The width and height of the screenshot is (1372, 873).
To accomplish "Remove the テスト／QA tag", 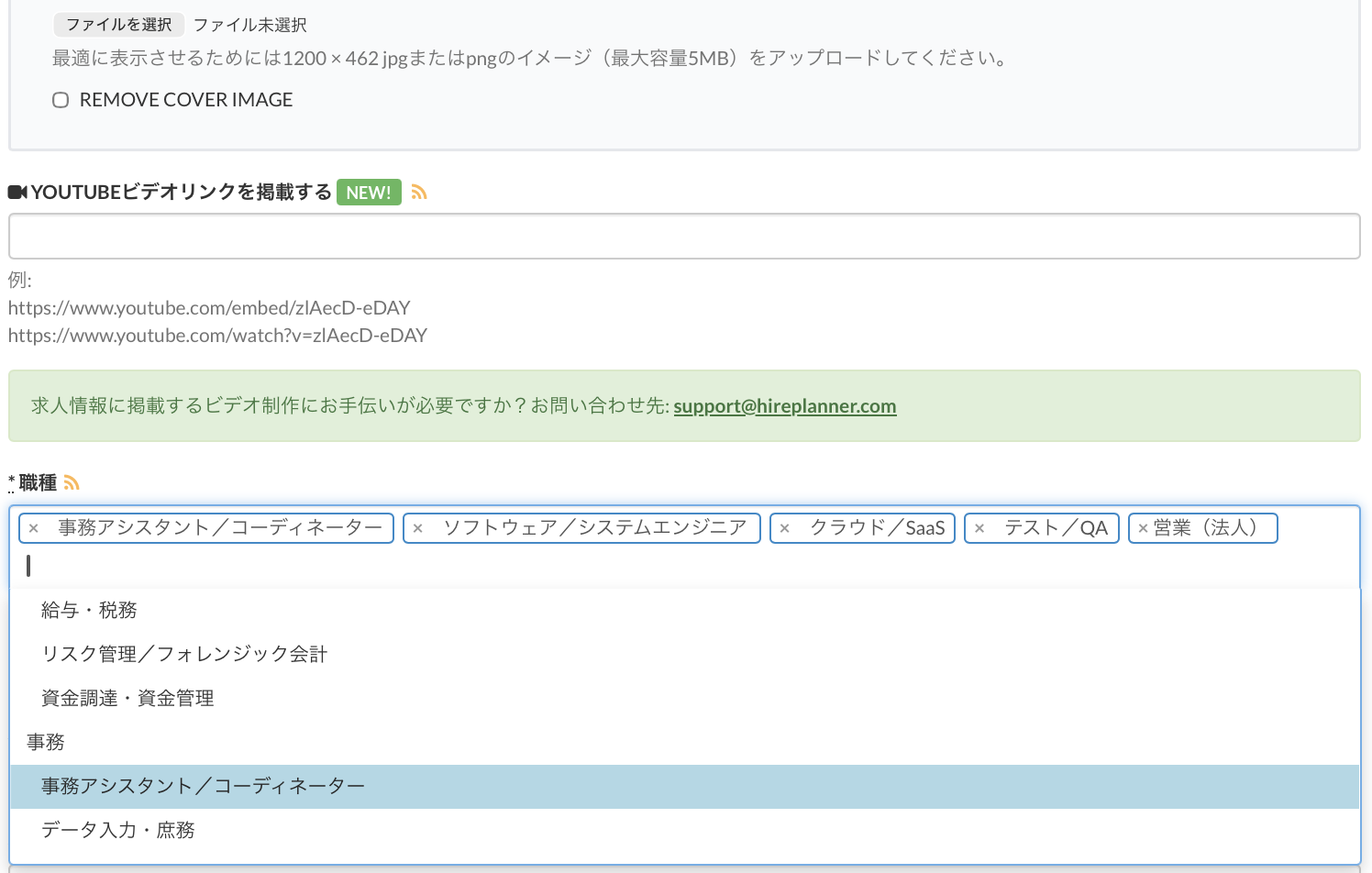I will [979, 528].
